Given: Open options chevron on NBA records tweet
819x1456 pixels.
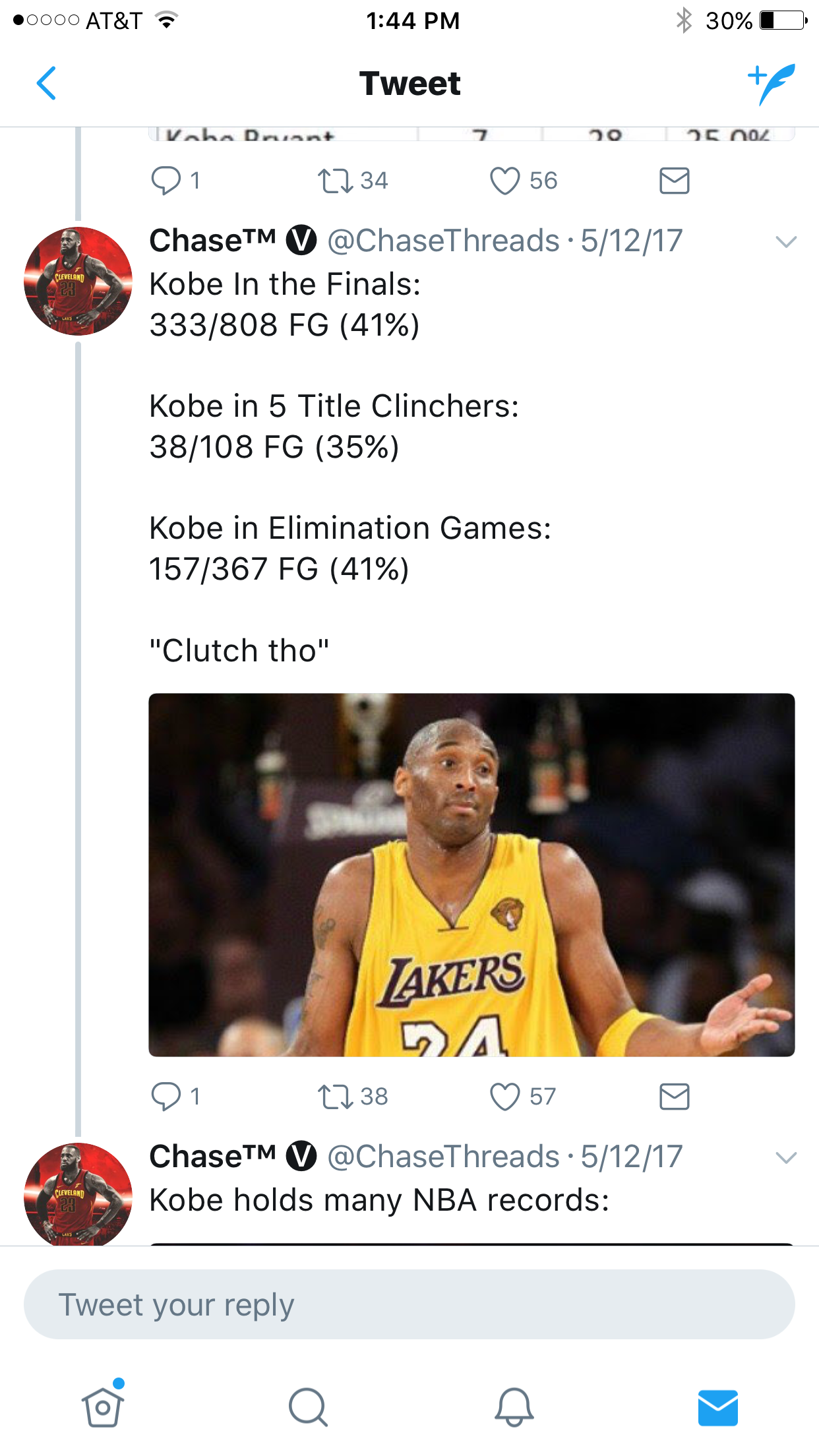Looking at the screenshot, I should coord(786,1158).
